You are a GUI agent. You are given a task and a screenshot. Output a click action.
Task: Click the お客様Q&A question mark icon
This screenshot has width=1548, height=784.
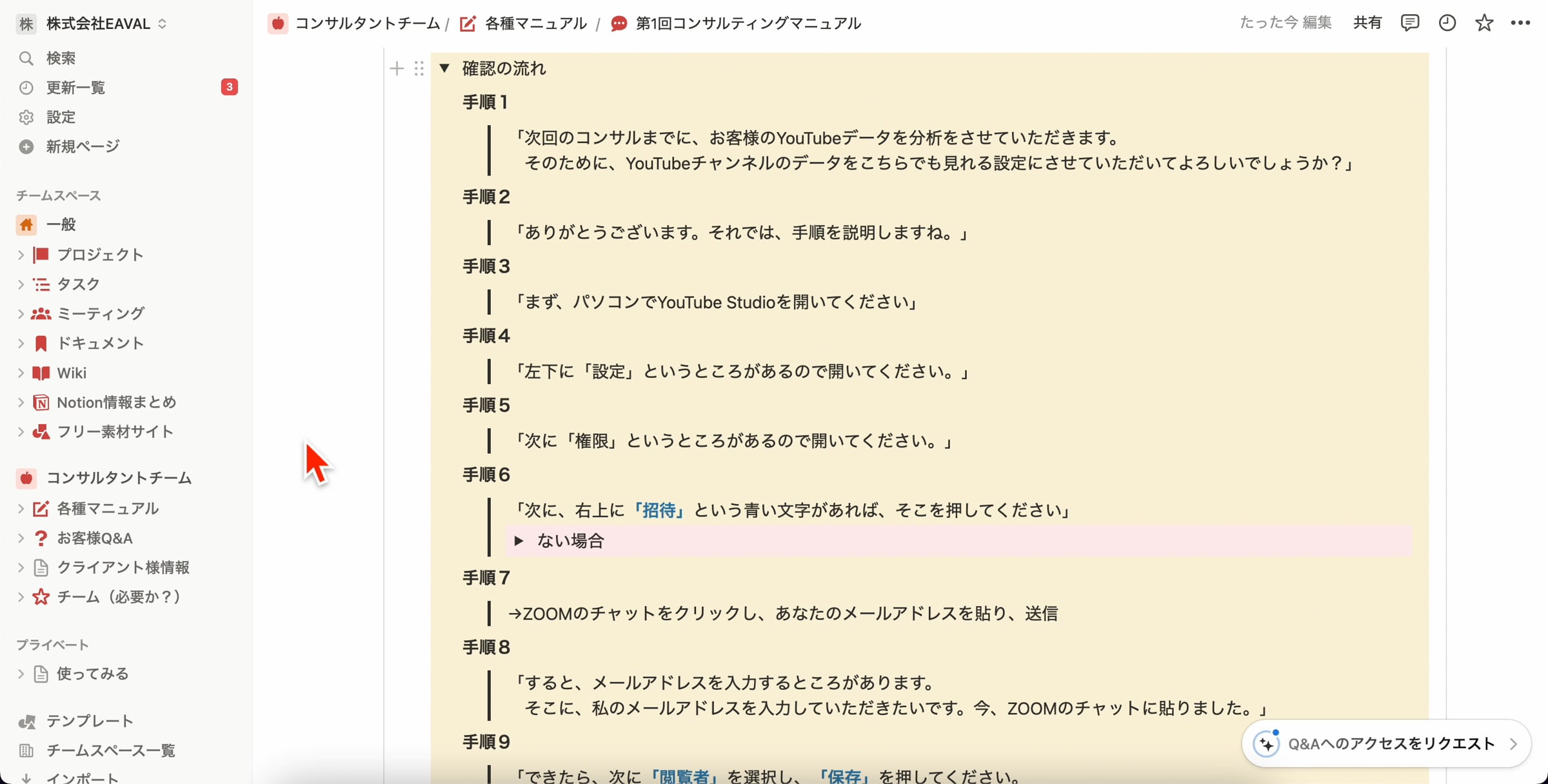click(x=41, y=538)
